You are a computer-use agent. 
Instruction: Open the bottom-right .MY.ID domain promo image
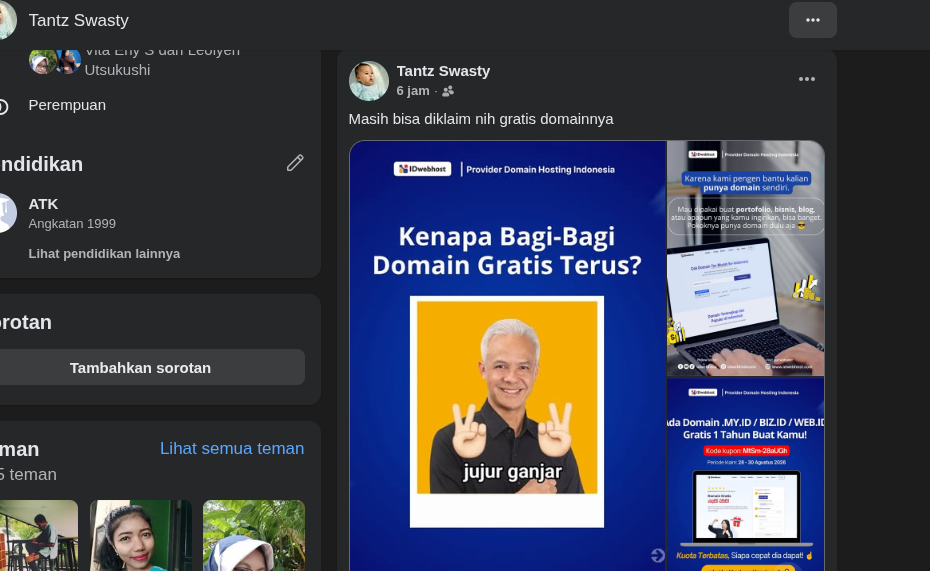click(x=746, y=474)
